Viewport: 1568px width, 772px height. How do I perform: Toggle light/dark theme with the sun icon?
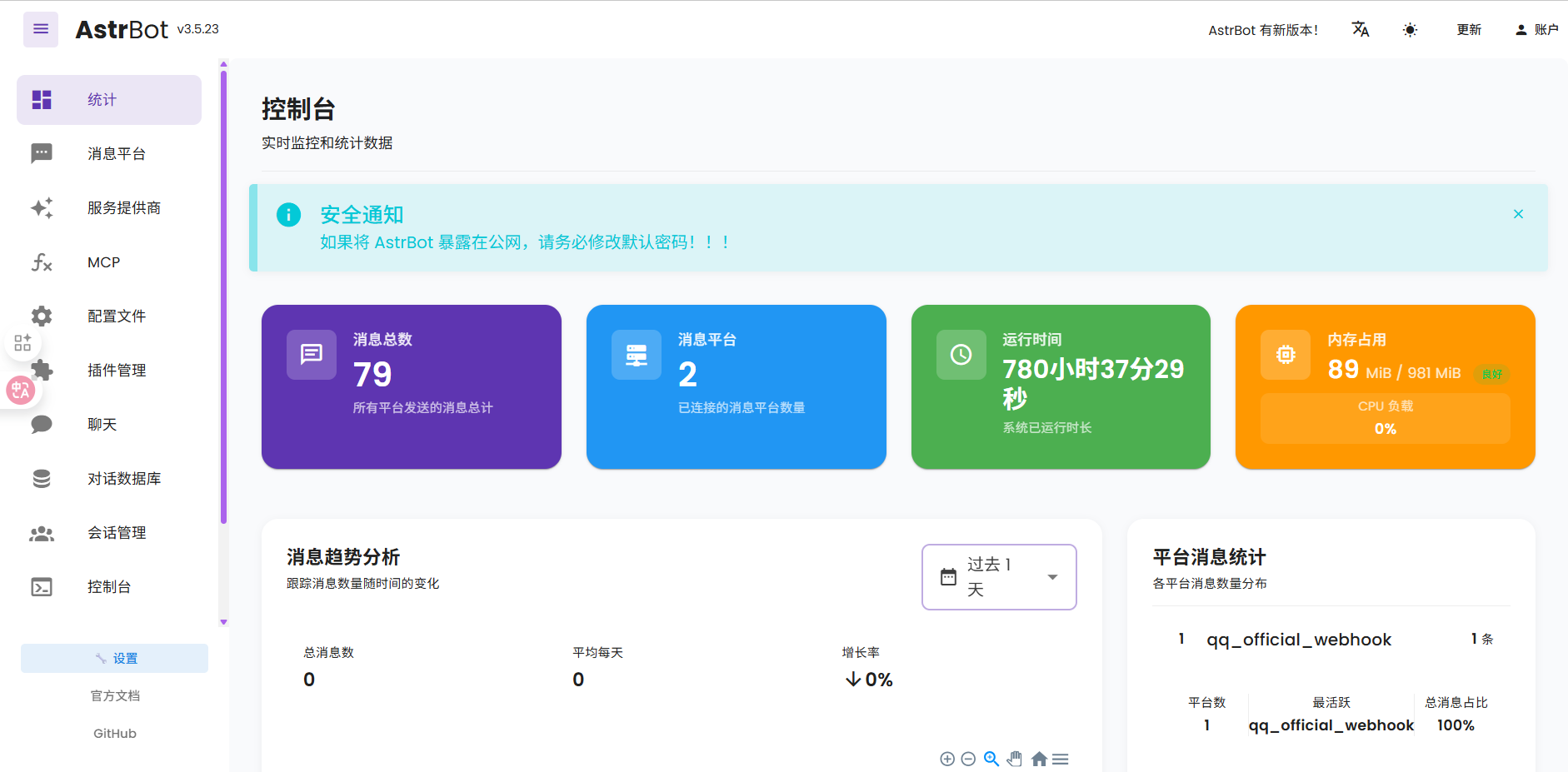[x=1410, y=30]
